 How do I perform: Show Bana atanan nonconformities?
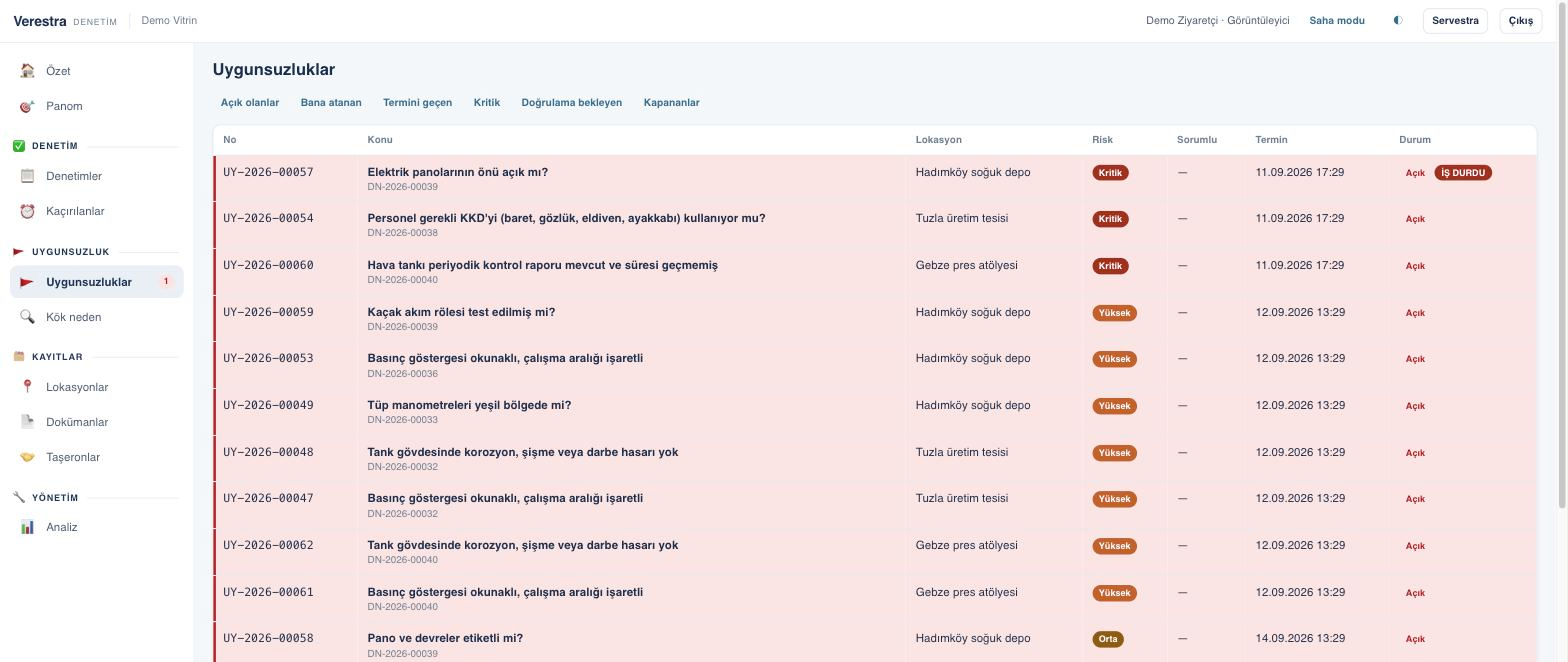click(x=331, y=102)
